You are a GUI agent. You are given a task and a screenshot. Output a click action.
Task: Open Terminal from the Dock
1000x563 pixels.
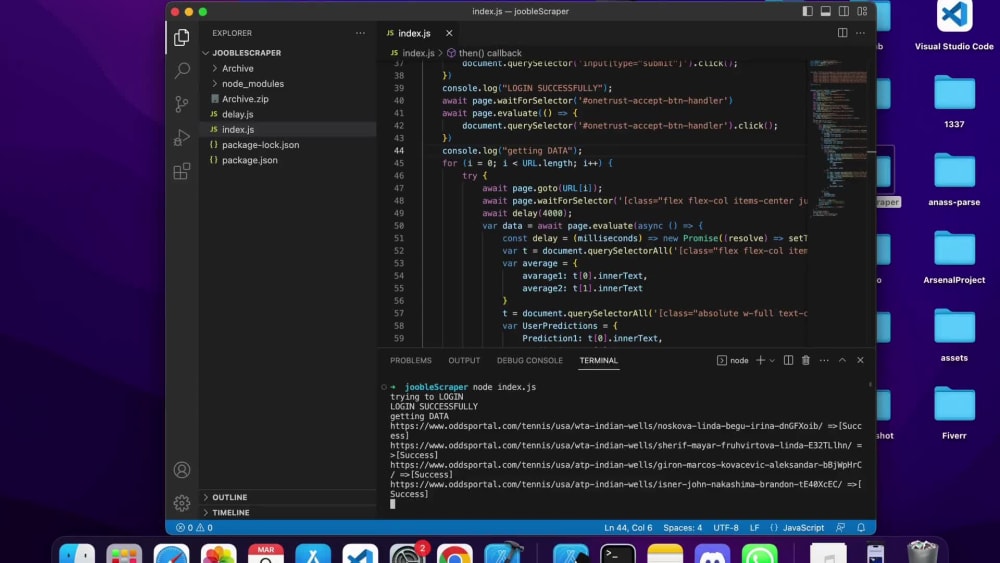click(617, 555)
